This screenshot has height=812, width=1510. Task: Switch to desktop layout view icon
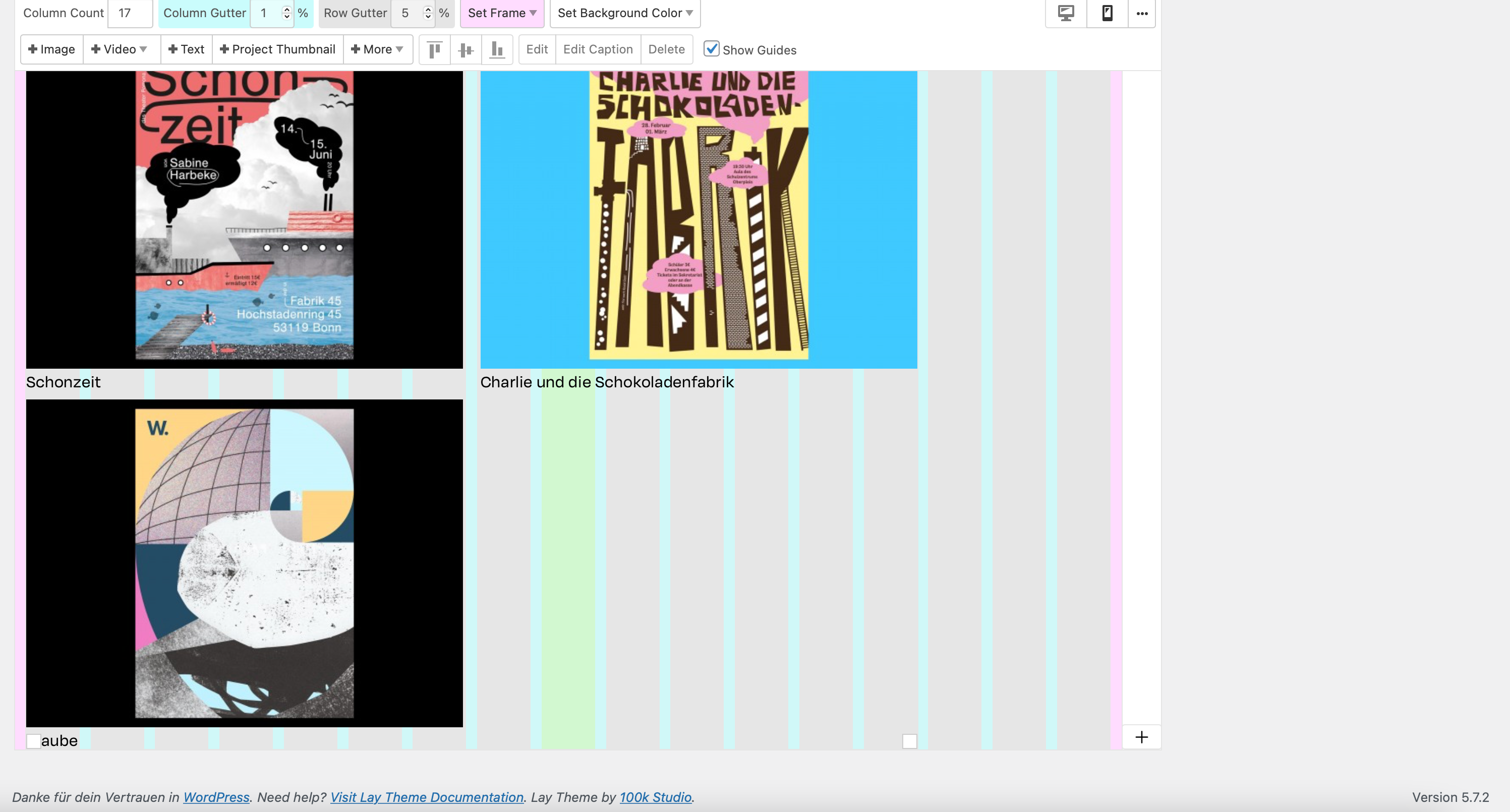(1066, 13)
